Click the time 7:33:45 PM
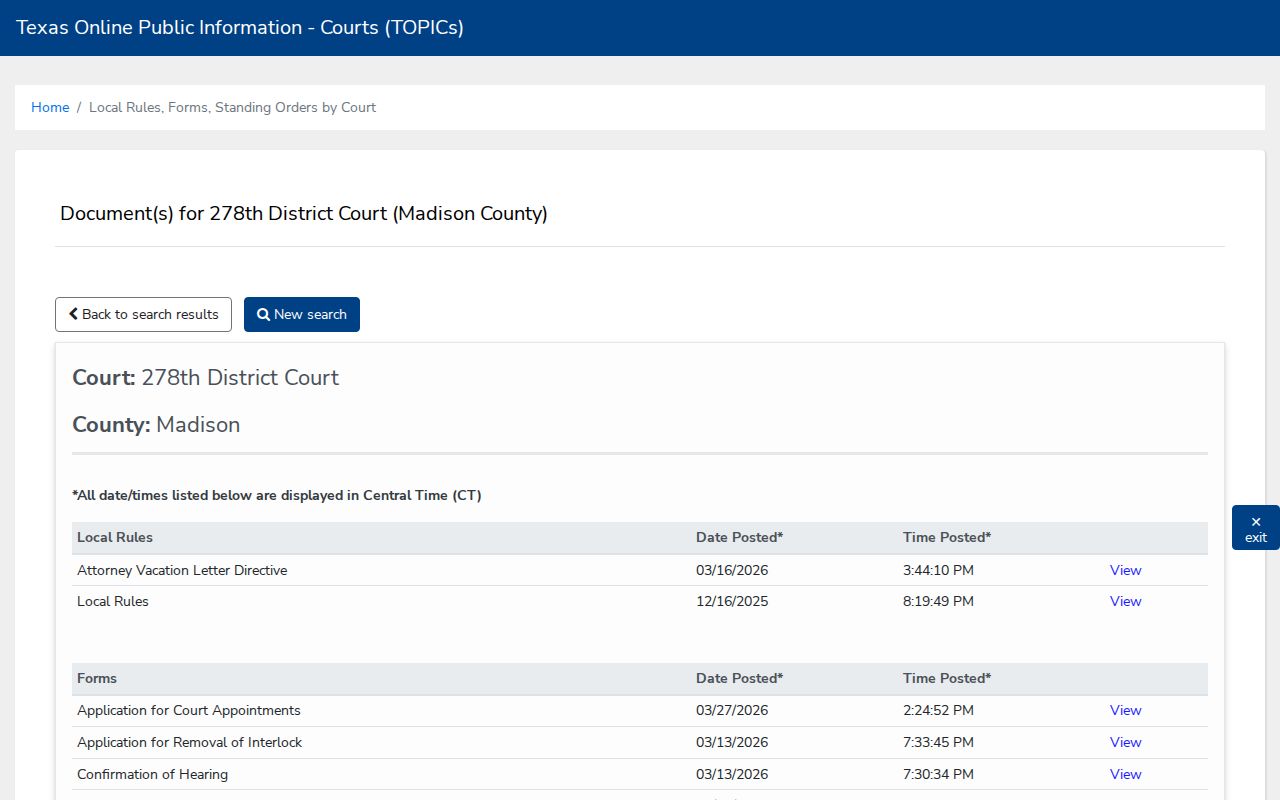The width and height of the screenshot is (1280, 800). 938,742
